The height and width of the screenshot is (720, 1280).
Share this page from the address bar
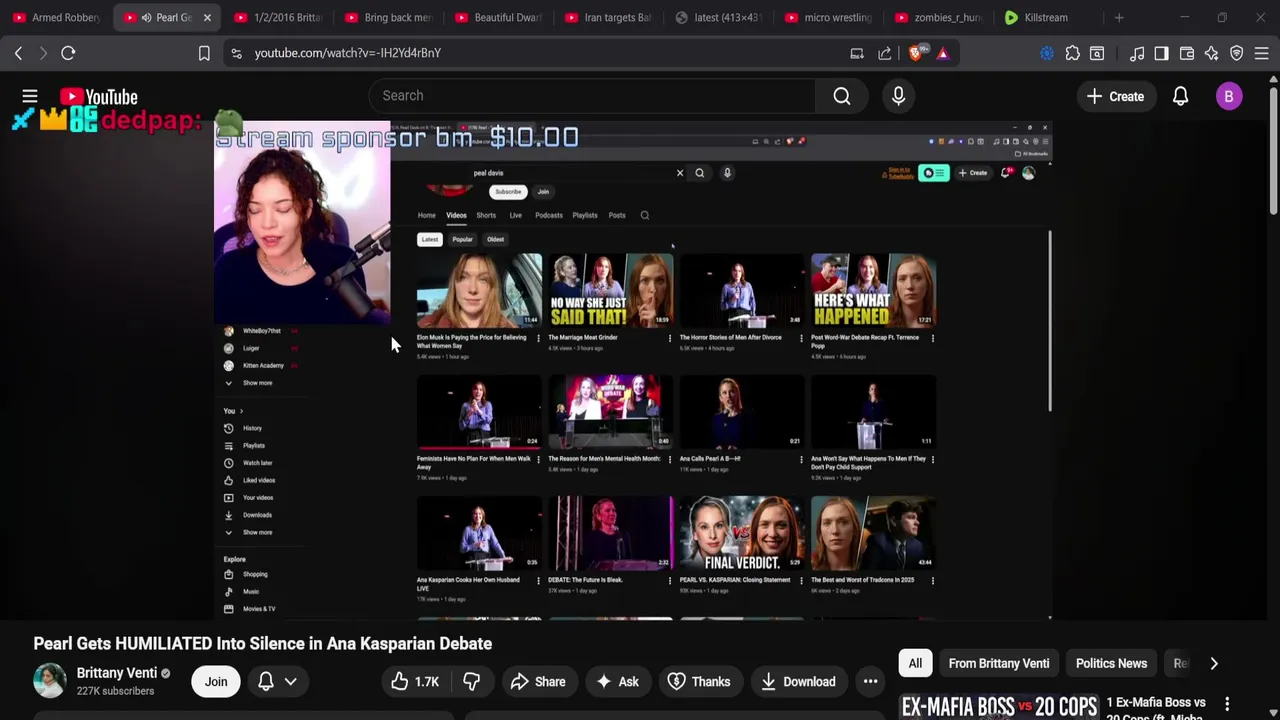(884, 53)
